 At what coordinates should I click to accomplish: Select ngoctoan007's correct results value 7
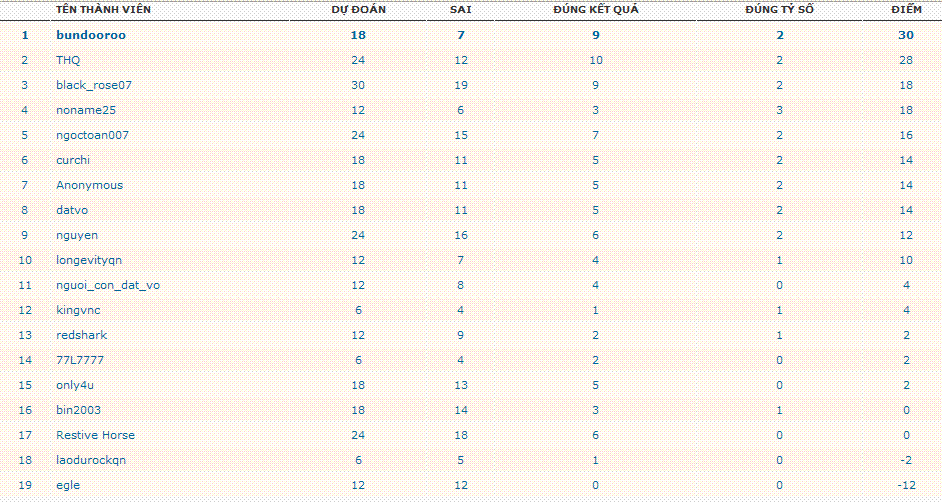[x=596, y=135]
